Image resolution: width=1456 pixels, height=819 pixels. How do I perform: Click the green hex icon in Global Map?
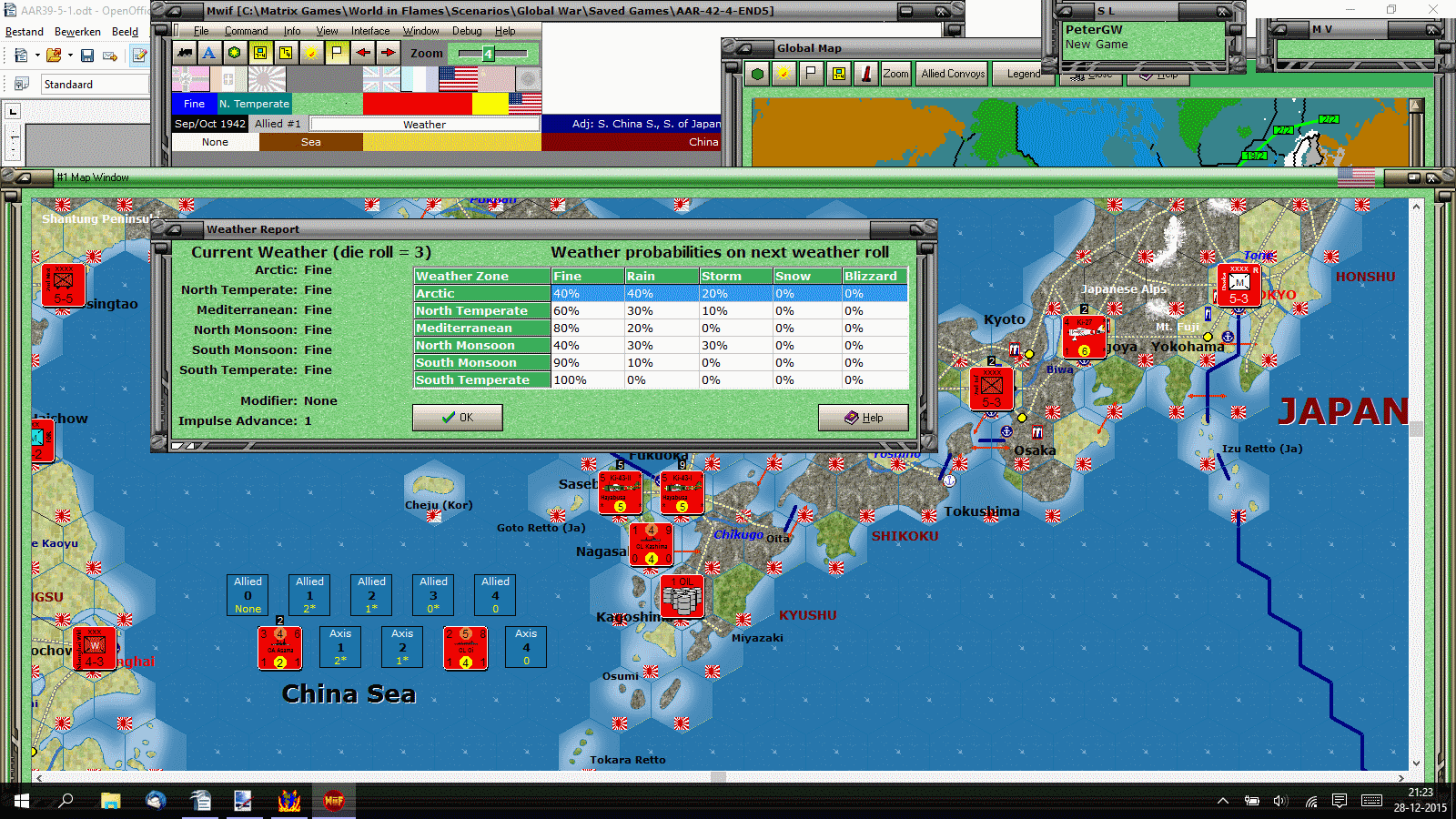point(757,74)
